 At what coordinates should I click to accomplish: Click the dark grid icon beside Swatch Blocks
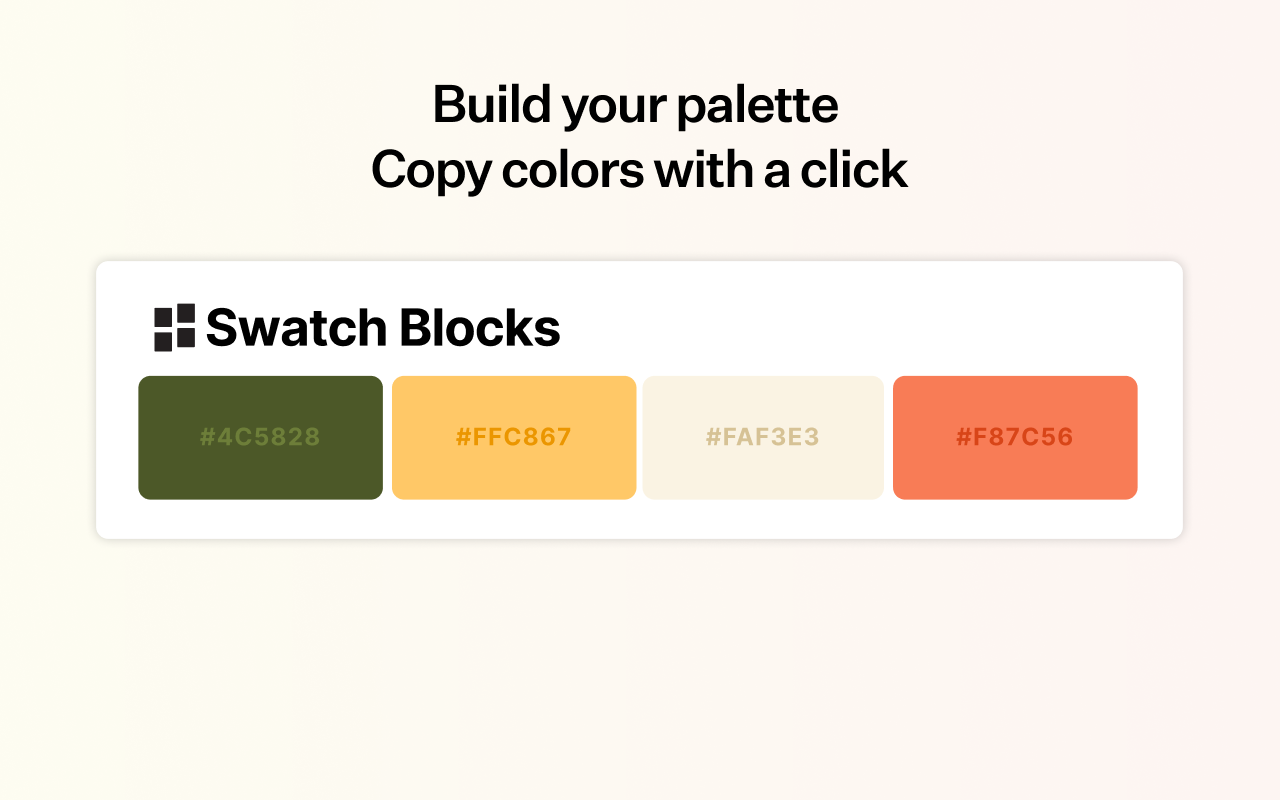174,327
